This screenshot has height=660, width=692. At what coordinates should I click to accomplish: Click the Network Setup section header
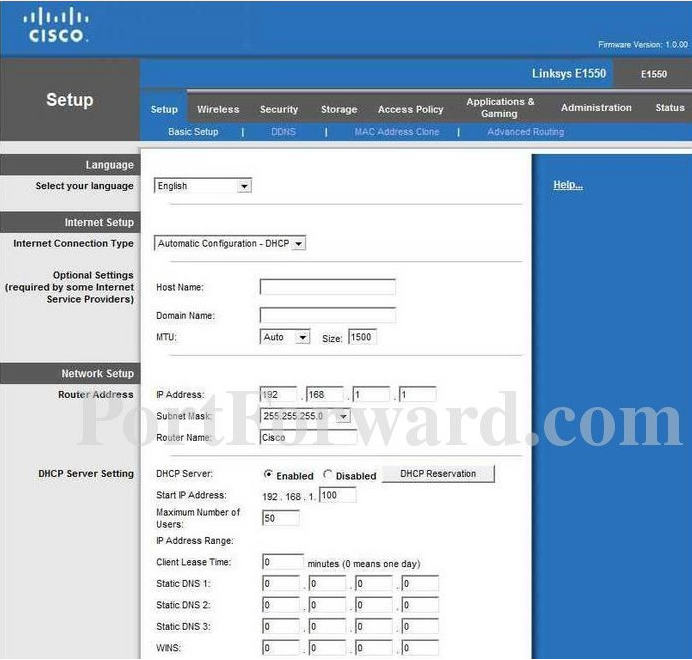click(70, 373)
